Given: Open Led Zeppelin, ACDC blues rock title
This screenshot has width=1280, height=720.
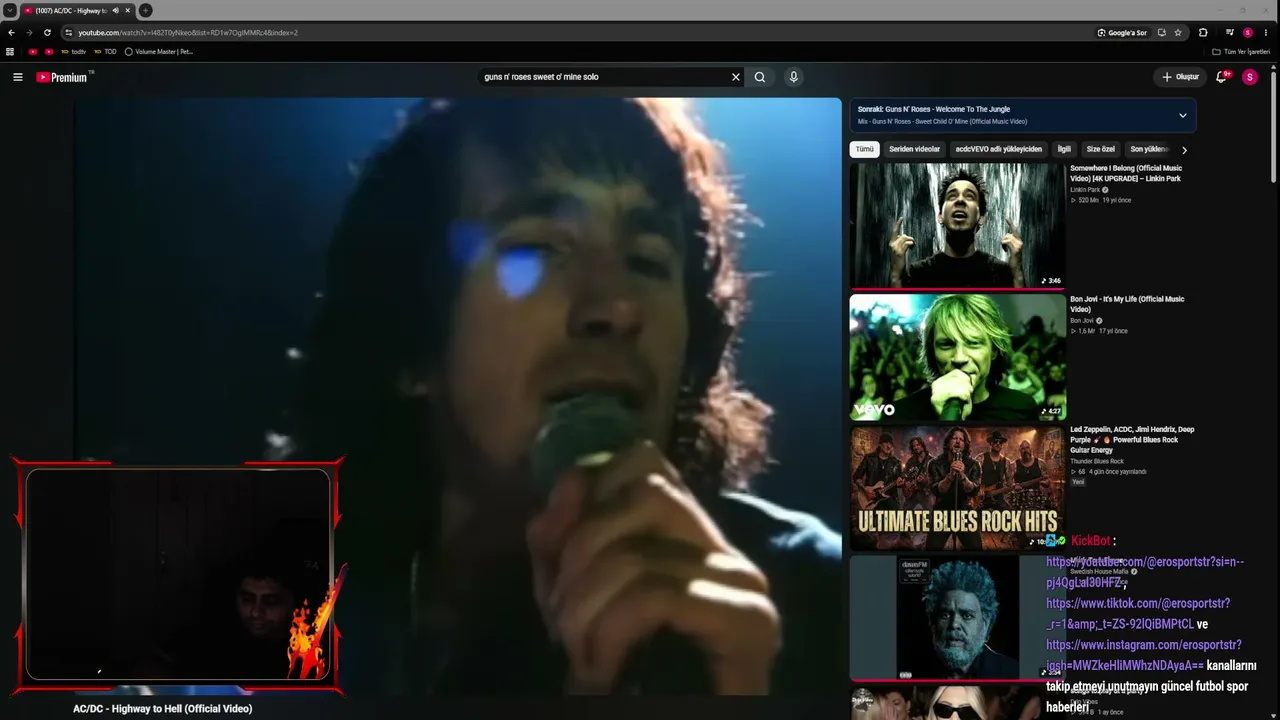Looking at the screenshot, I should (1132, 440).
